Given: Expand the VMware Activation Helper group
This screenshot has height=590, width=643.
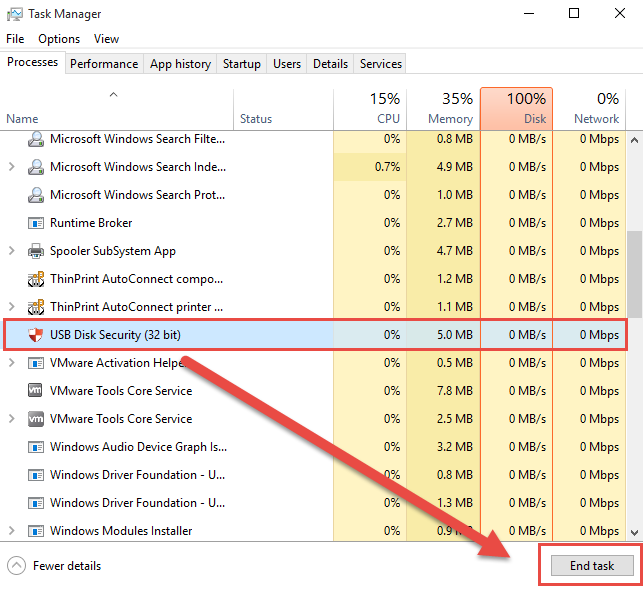Looking at the screenshot, I should tap(11, 363).
